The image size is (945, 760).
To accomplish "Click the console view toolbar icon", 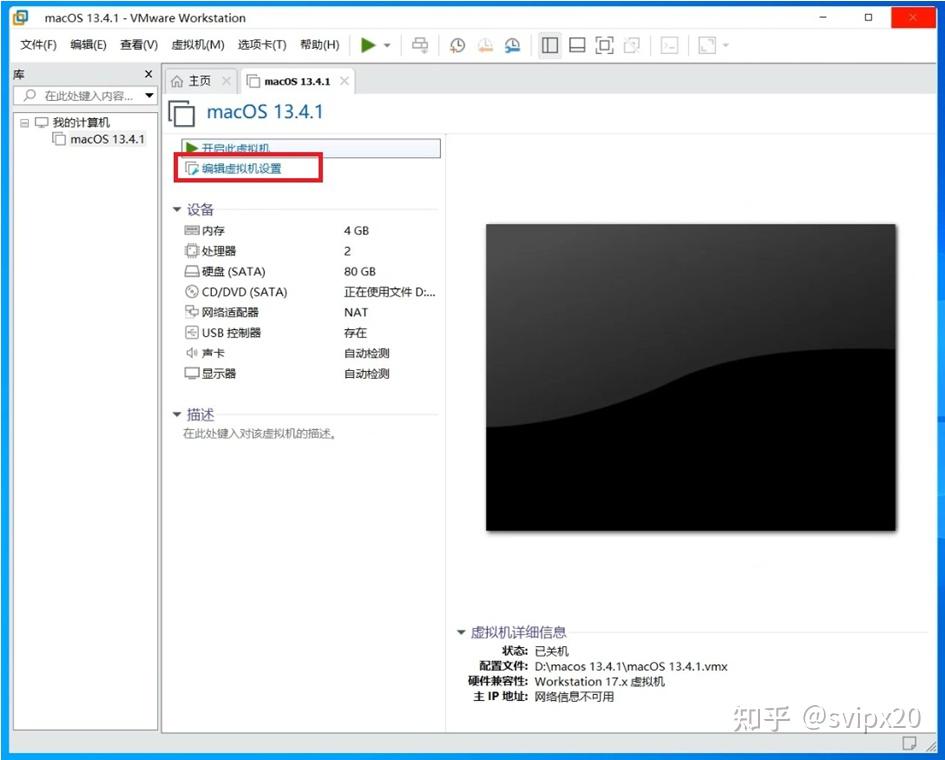I will [x=669, y=45].
